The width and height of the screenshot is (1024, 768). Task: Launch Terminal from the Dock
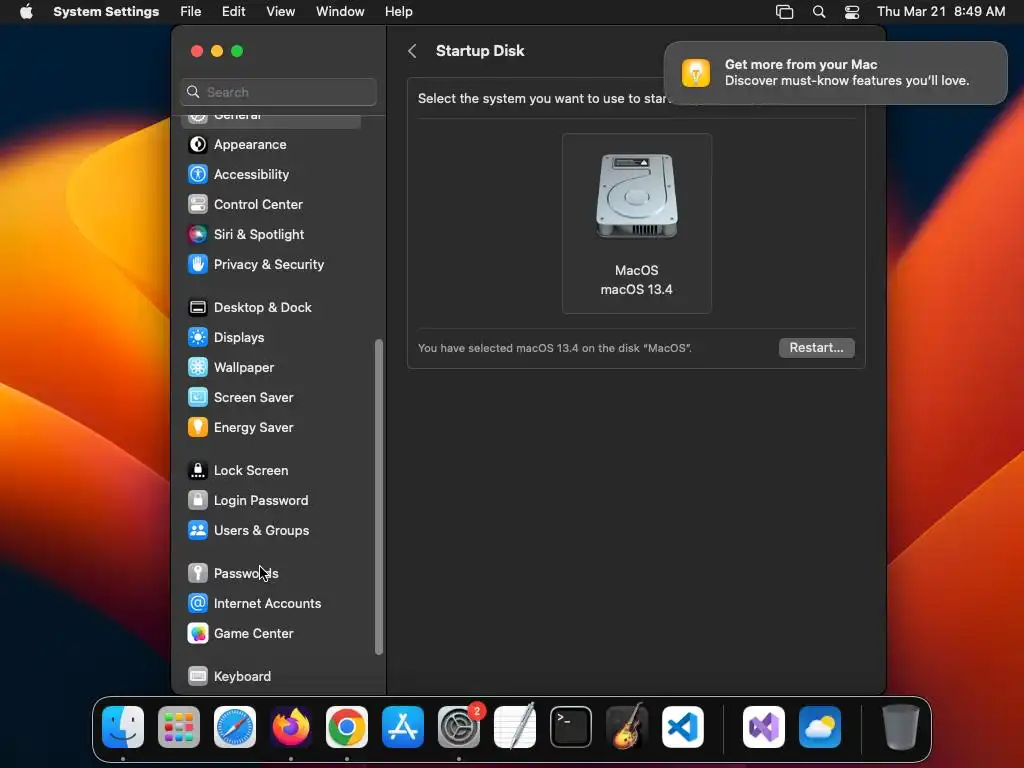click(571, 727)
